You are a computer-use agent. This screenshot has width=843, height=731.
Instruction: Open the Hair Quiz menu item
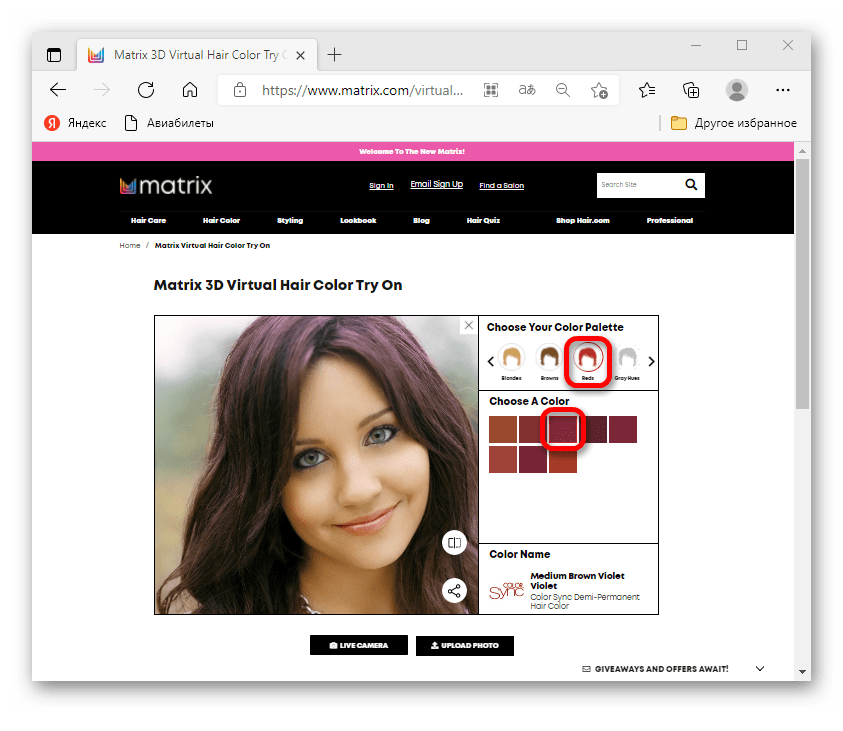[x=483, y=220]
